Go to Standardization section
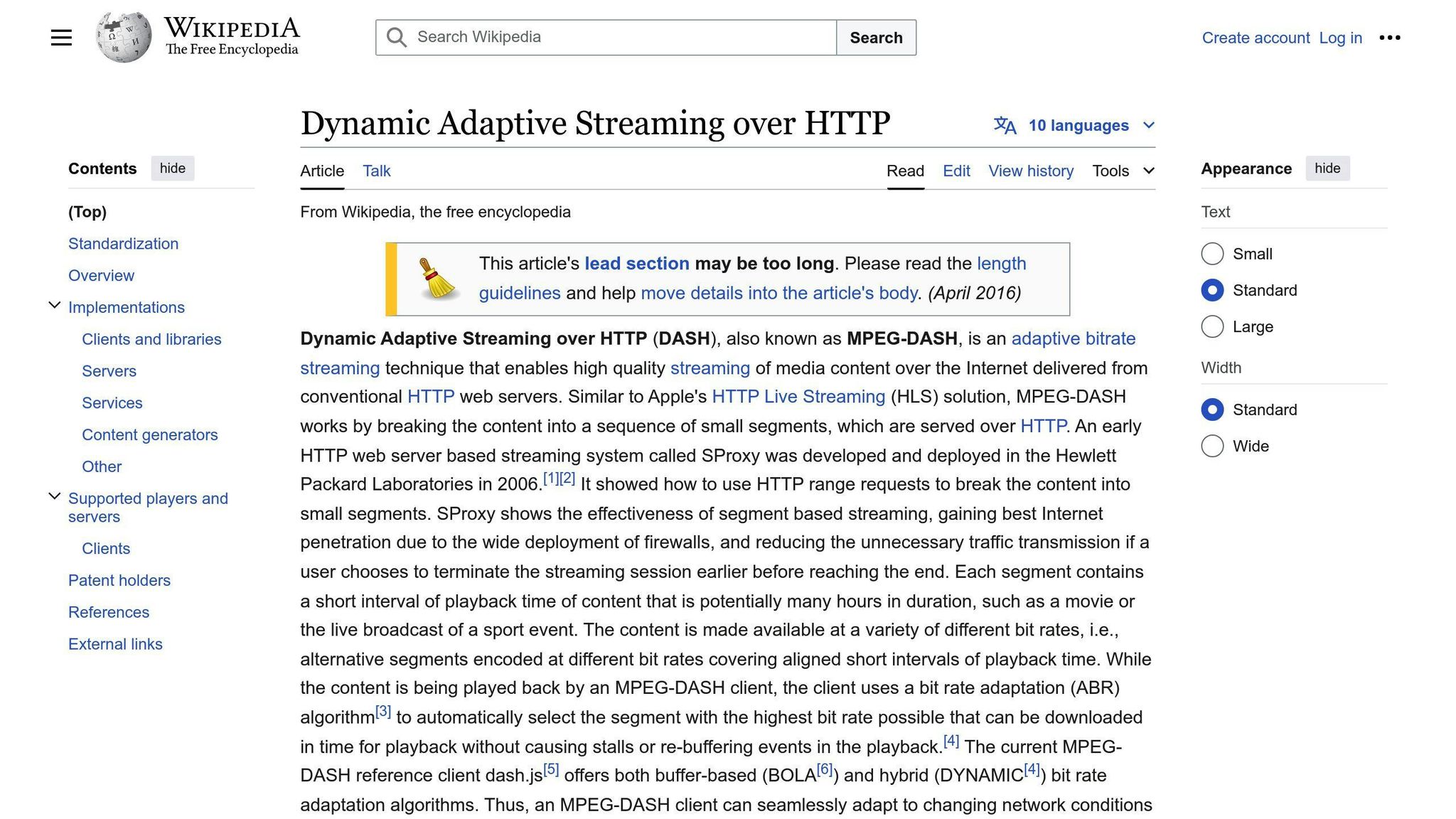Viewport: 1456px width, 819px height. (x=123, y=244)
